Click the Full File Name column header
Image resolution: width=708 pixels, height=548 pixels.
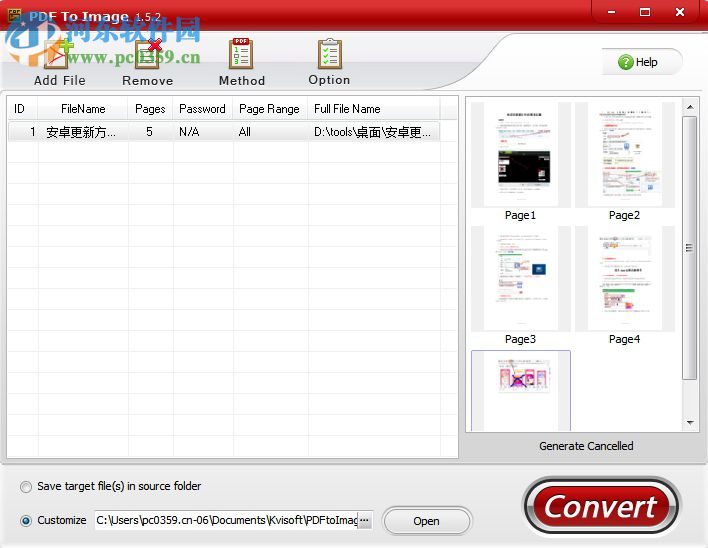[373, 109]
